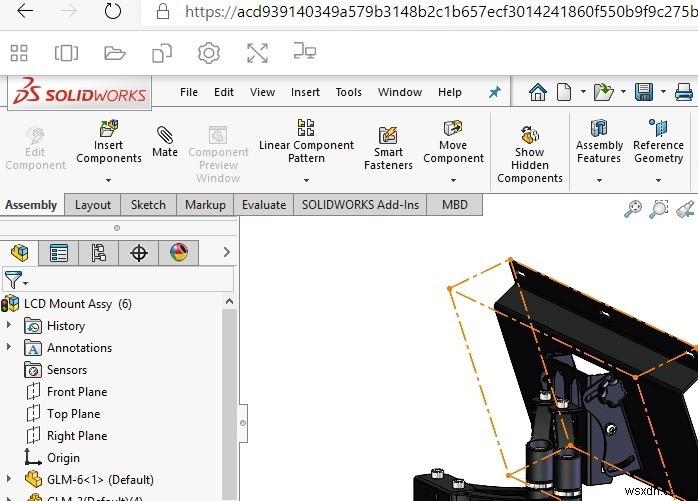Select LCD Mount Assy (6) root
Image resolution: width=698 pixels, height=501 pixels.
click(x=67, y=304)
